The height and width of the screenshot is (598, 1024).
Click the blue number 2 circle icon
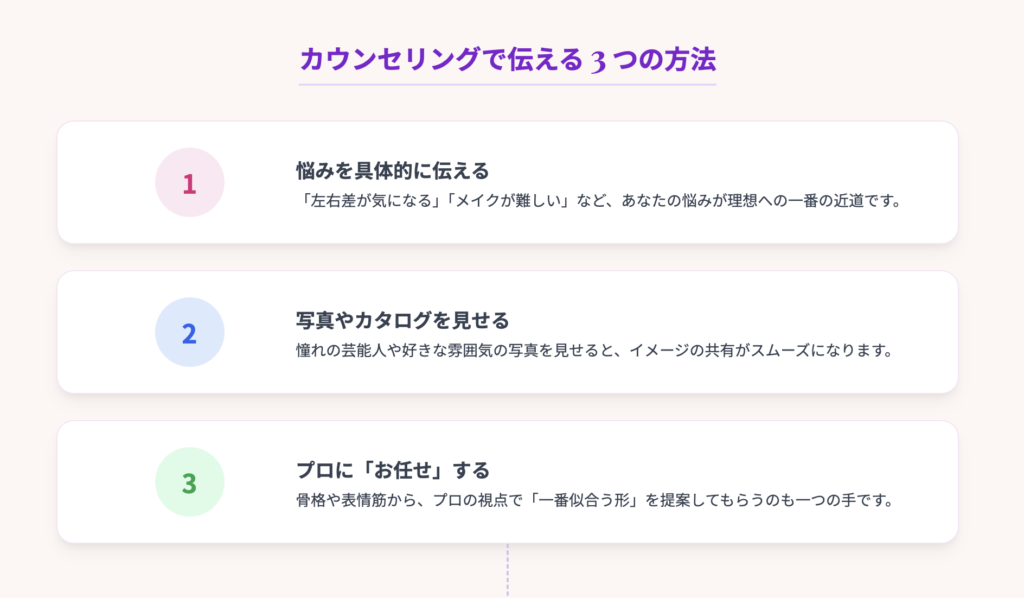coord(189,332)
